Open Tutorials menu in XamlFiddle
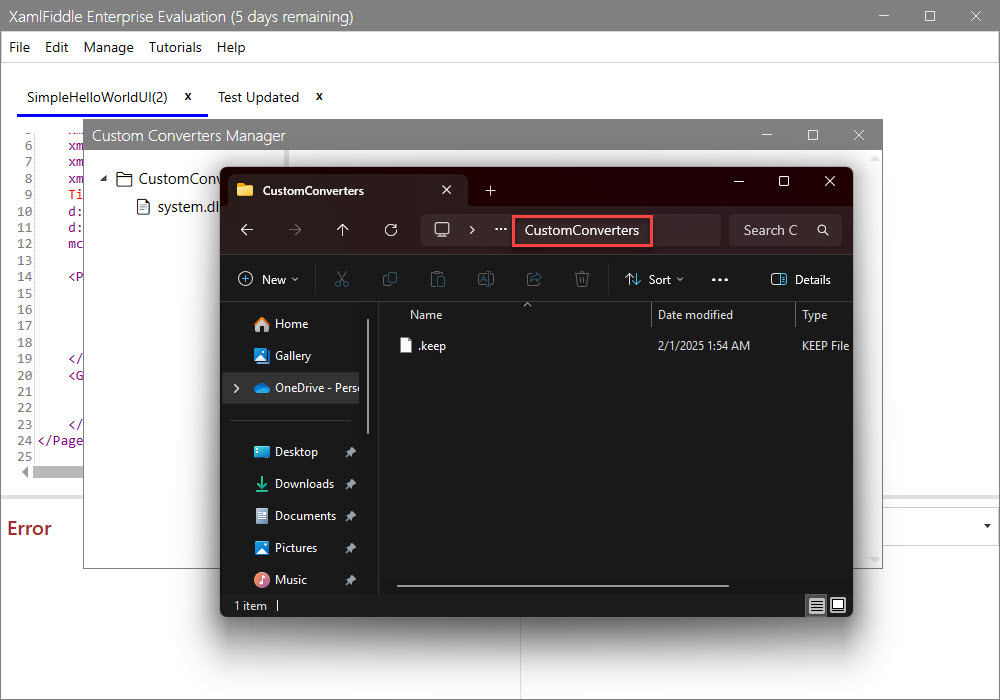This screenshot has width=1000, height=700. (x=175, y=47)
